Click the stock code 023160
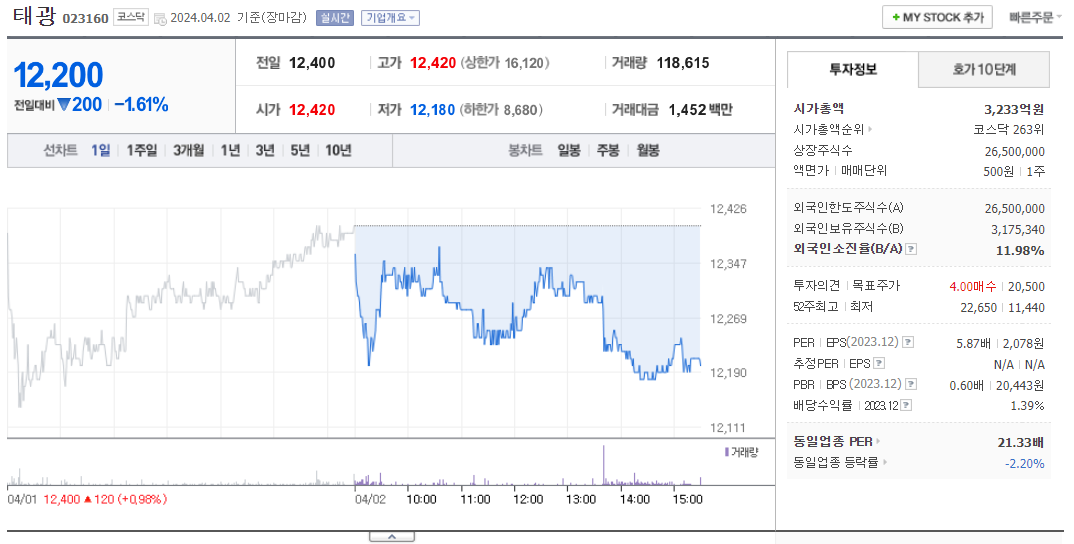Image resolution: width=1074 pixels, height=544 pixels. click(x=86, y=18)
